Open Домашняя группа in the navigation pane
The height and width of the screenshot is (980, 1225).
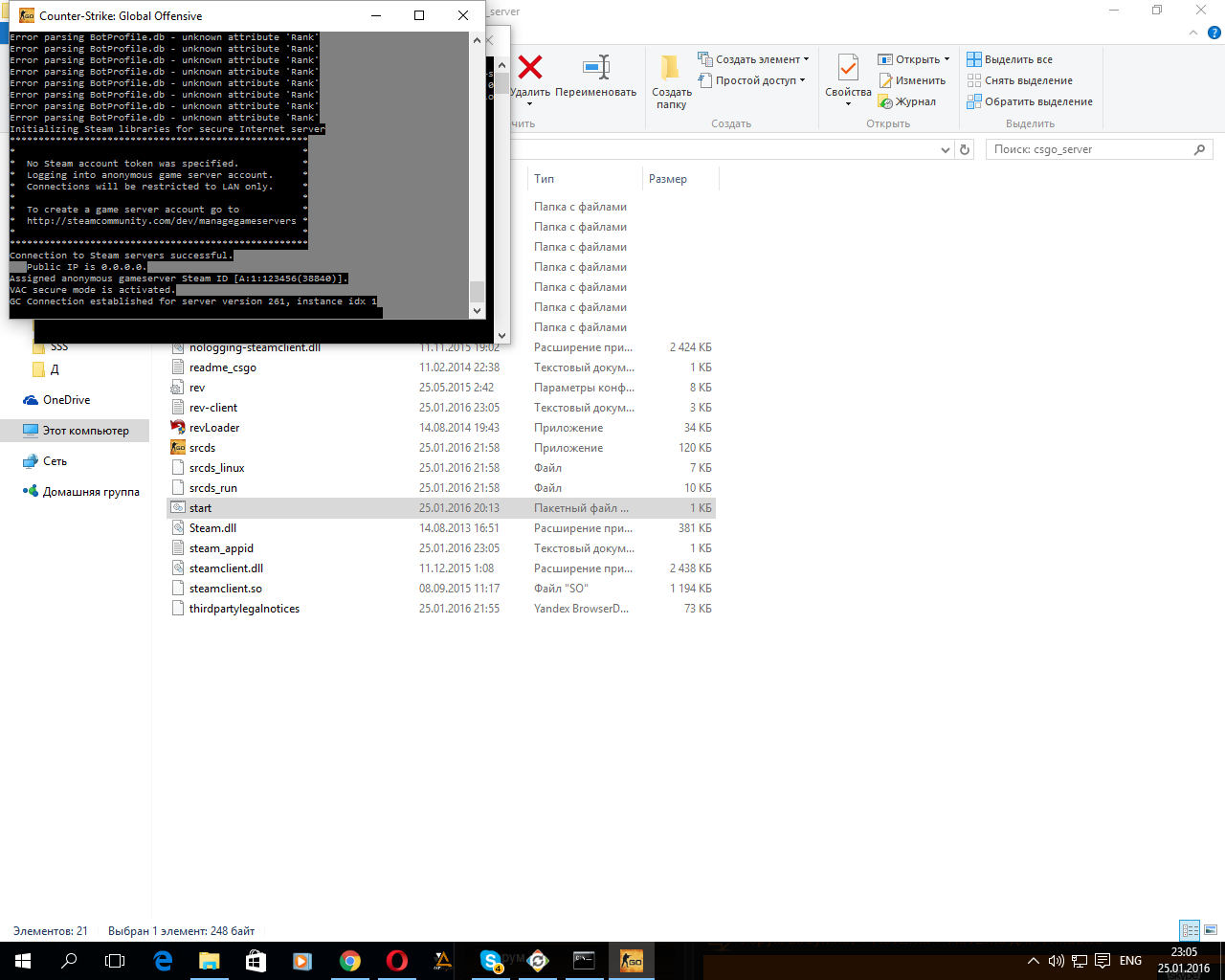click(91, 492)
